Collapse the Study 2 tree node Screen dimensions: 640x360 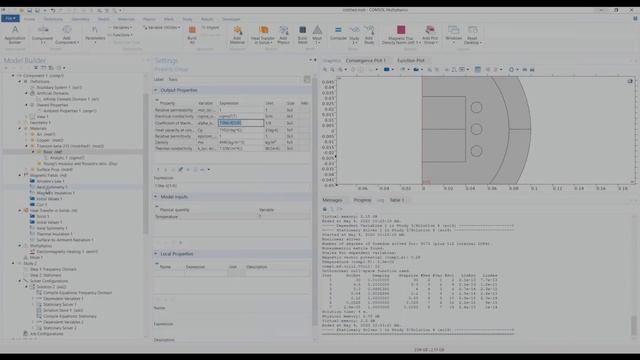pos(13,263)
